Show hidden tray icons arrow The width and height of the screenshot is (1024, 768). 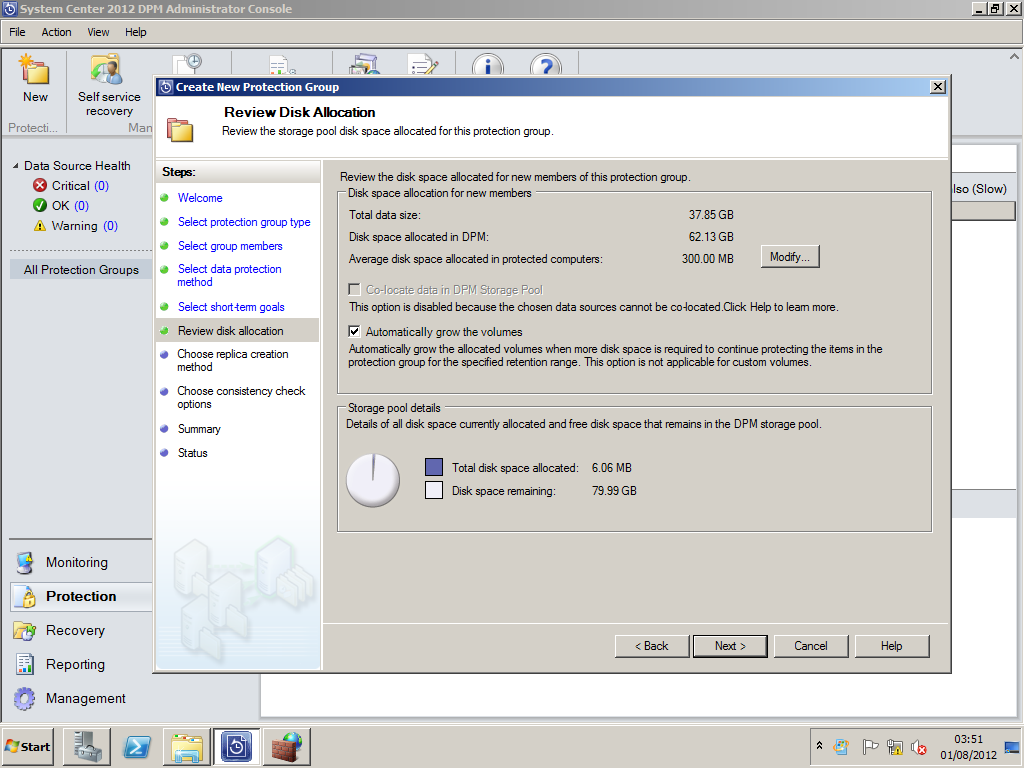click(820, 746)
